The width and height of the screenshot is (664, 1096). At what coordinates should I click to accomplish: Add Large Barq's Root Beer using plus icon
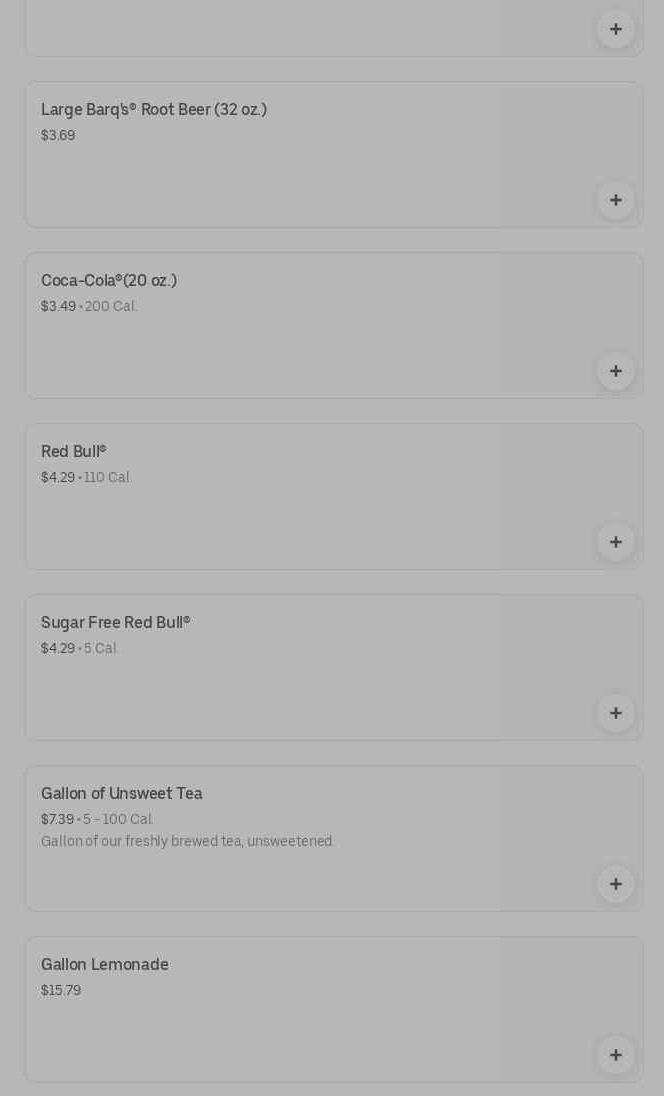(615, 200)
